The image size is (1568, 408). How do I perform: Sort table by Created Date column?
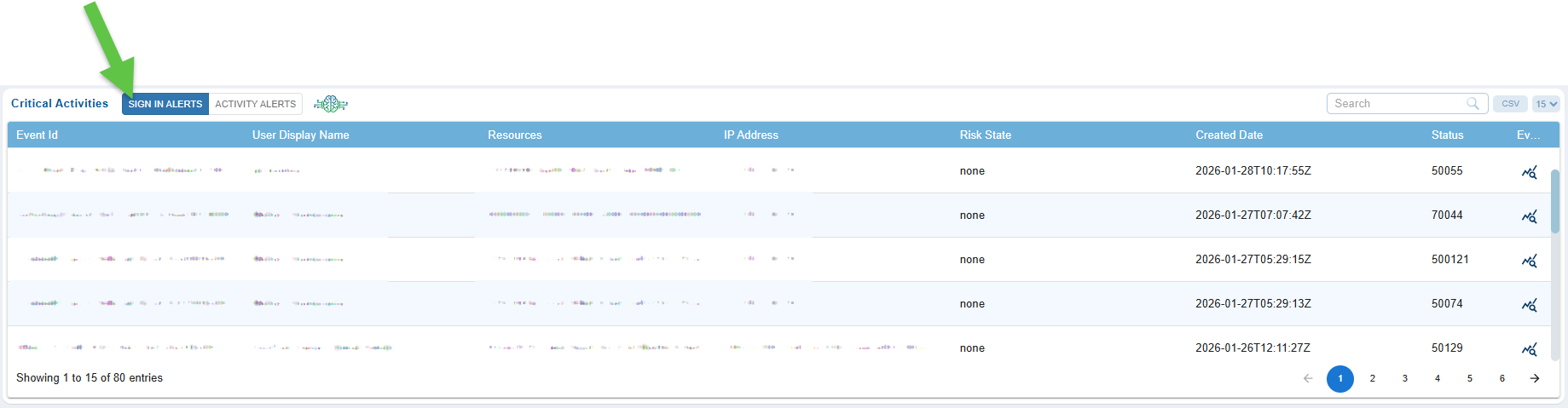[1229, 135]
